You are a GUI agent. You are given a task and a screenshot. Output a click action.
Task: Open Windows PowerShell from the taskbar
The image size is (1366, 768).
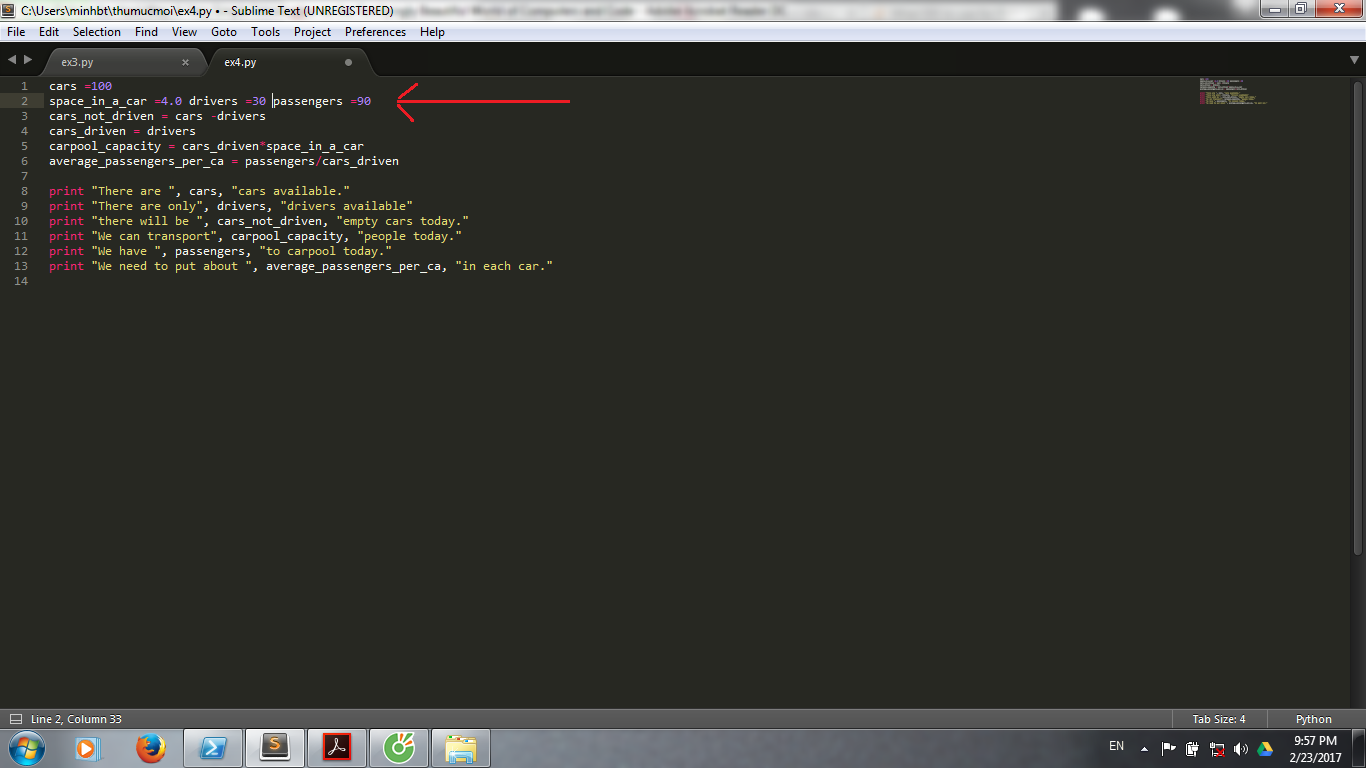click(213, 748)
